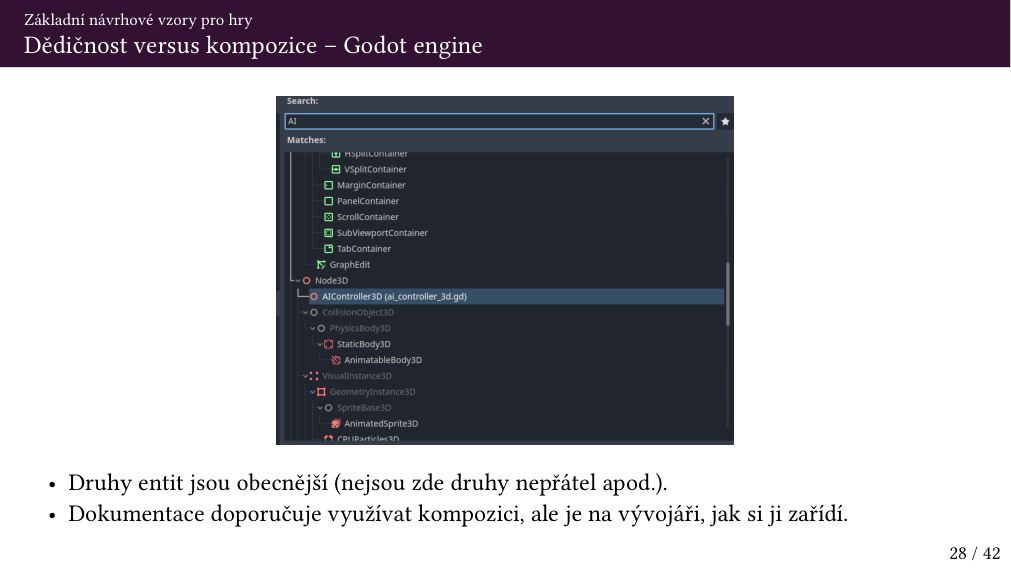Collapse the VisualInstance3D branch arrow
The image size is (1011, 569).
305,376
